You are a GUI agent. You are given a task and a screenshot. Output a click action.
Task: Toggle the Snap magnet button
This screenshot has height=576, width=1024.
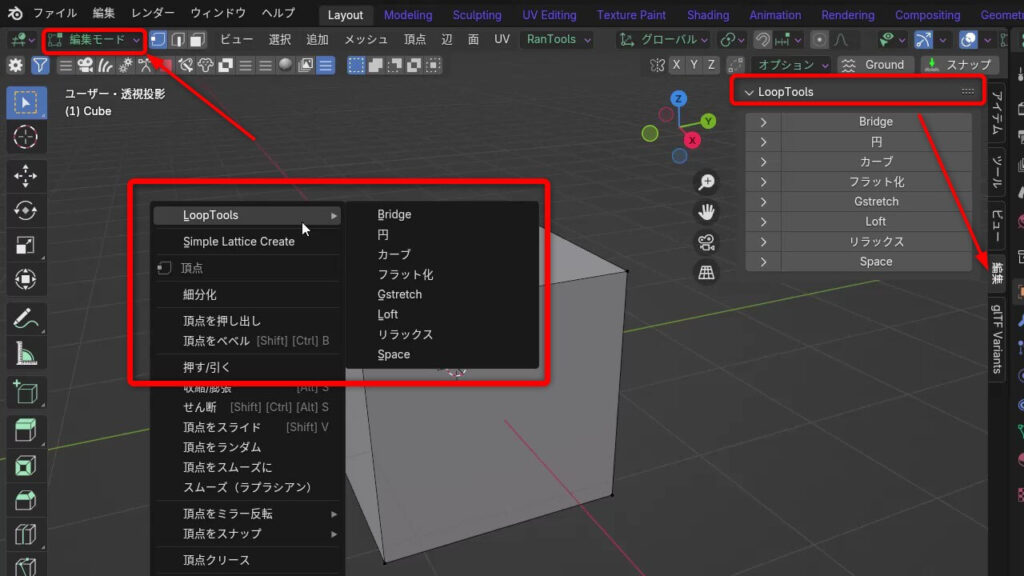[x=765, y=39]
